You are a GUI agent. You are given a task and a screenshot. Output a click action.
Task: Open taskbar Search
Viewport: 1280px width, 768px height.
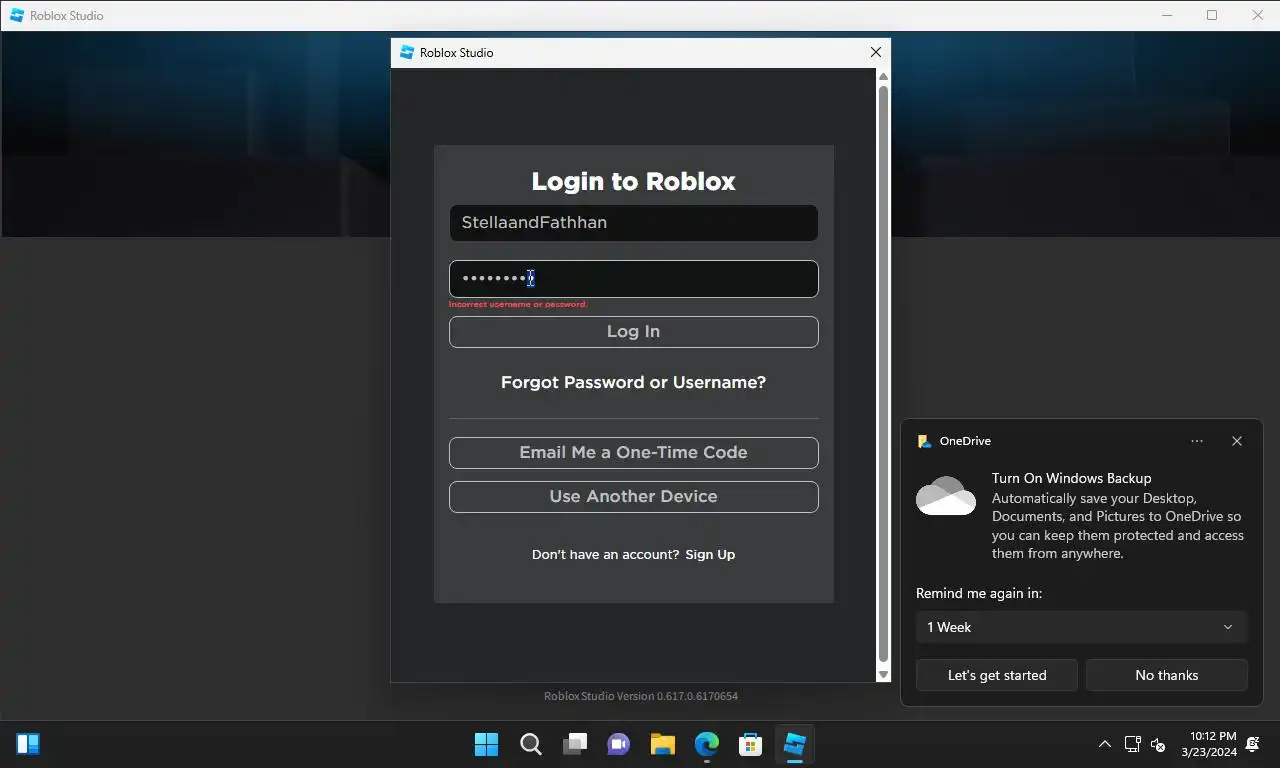click(531, 744)
